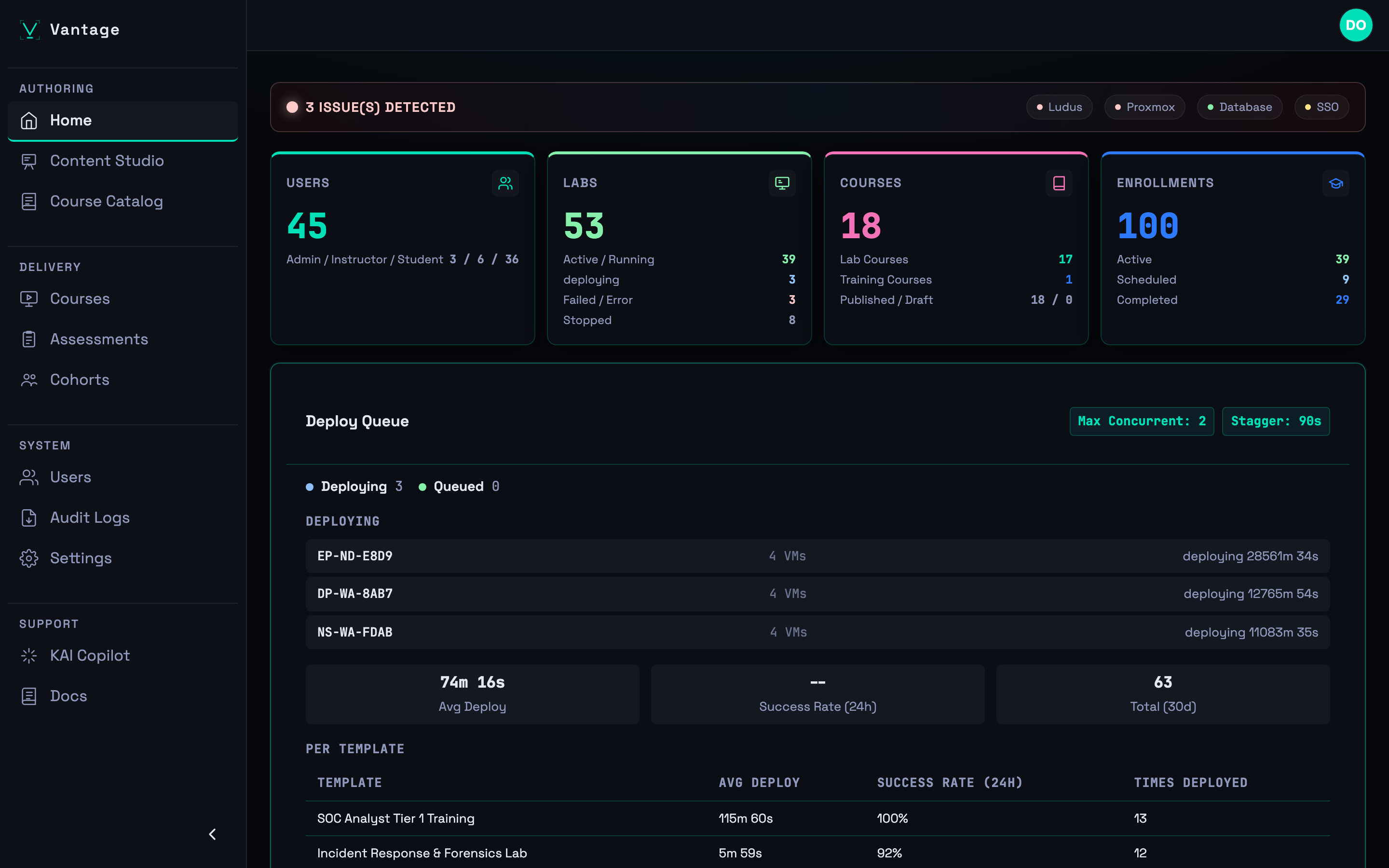Viewport: 1389px width, 868px height.
Task: Click the 74m 16s Avg Deploy tile
Action: 472,694
